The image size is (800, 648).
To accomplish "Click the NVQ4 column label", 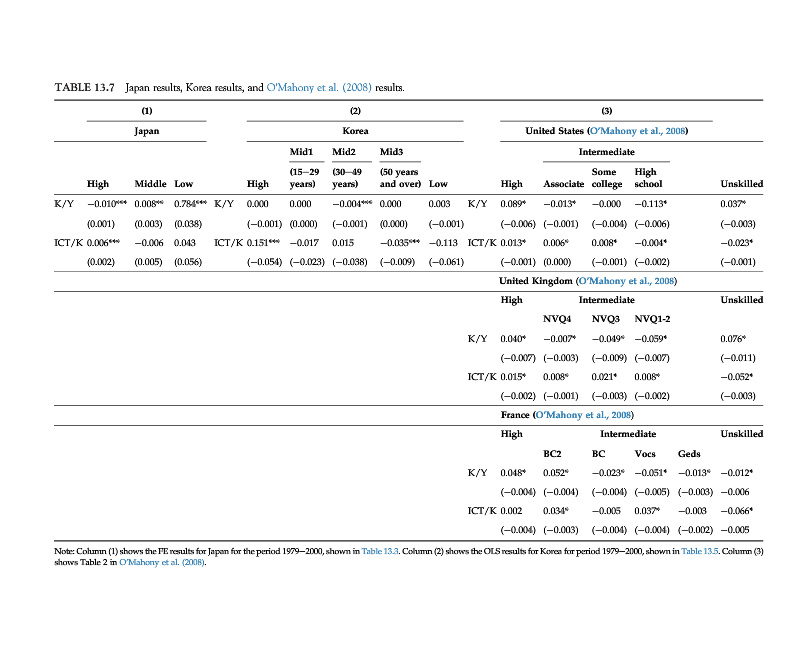I will [x=556, y=319].
